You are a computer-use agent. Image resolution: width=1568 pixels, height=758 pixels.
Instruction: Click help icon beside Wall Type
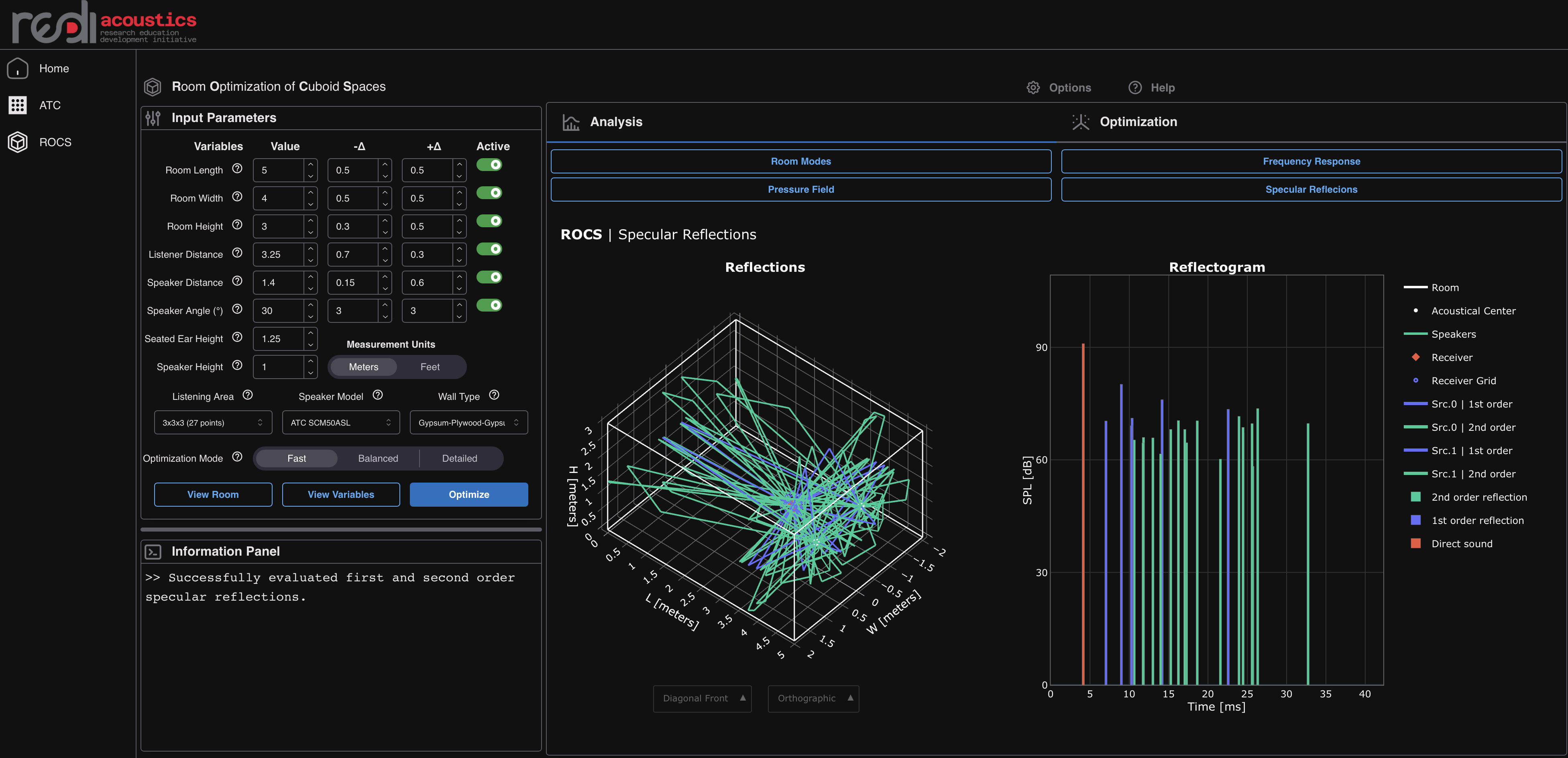pos(494,395)
